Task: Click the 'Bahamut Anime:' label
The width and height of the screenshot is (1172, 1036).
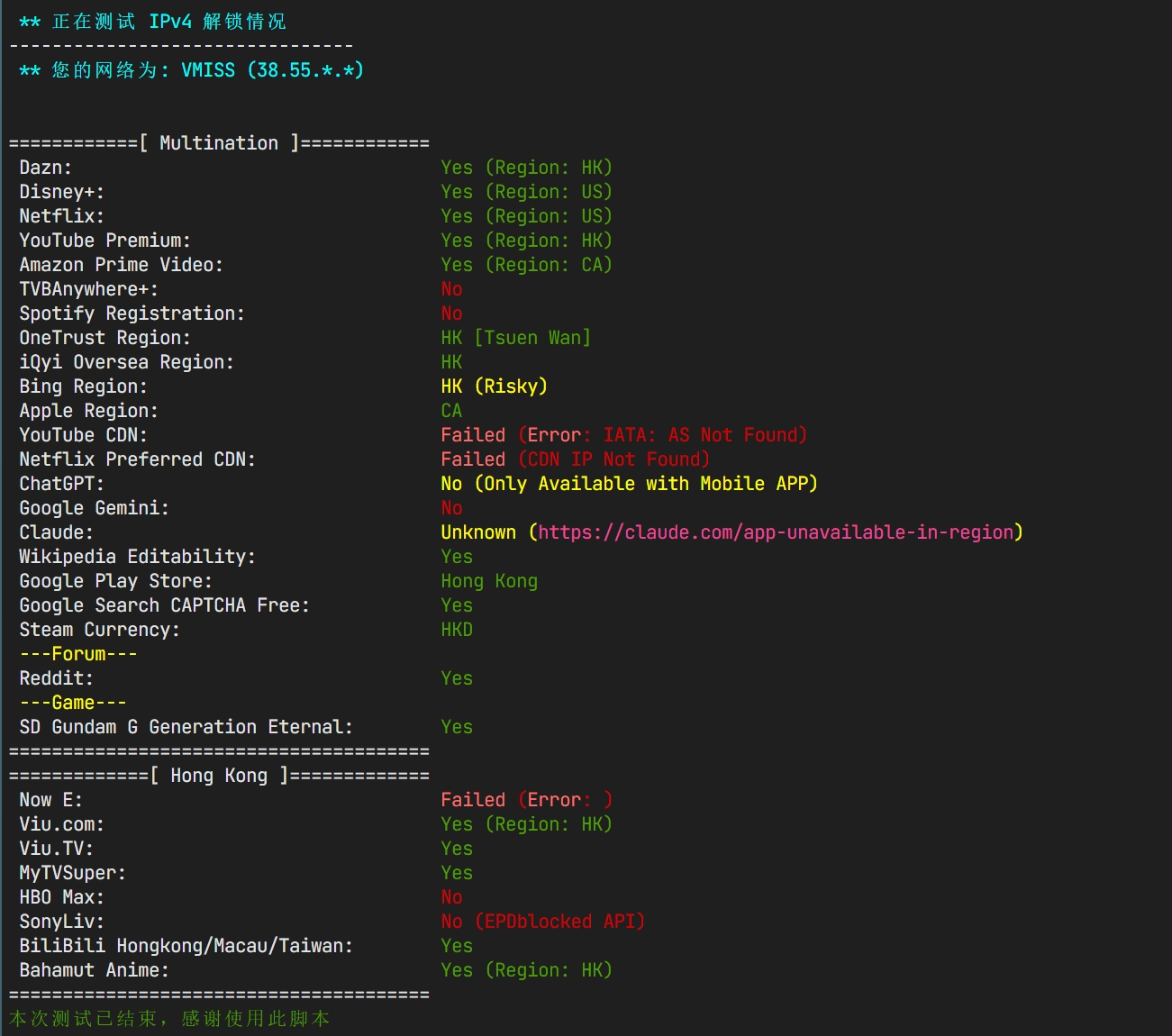Action: click(x=94, y=970)
